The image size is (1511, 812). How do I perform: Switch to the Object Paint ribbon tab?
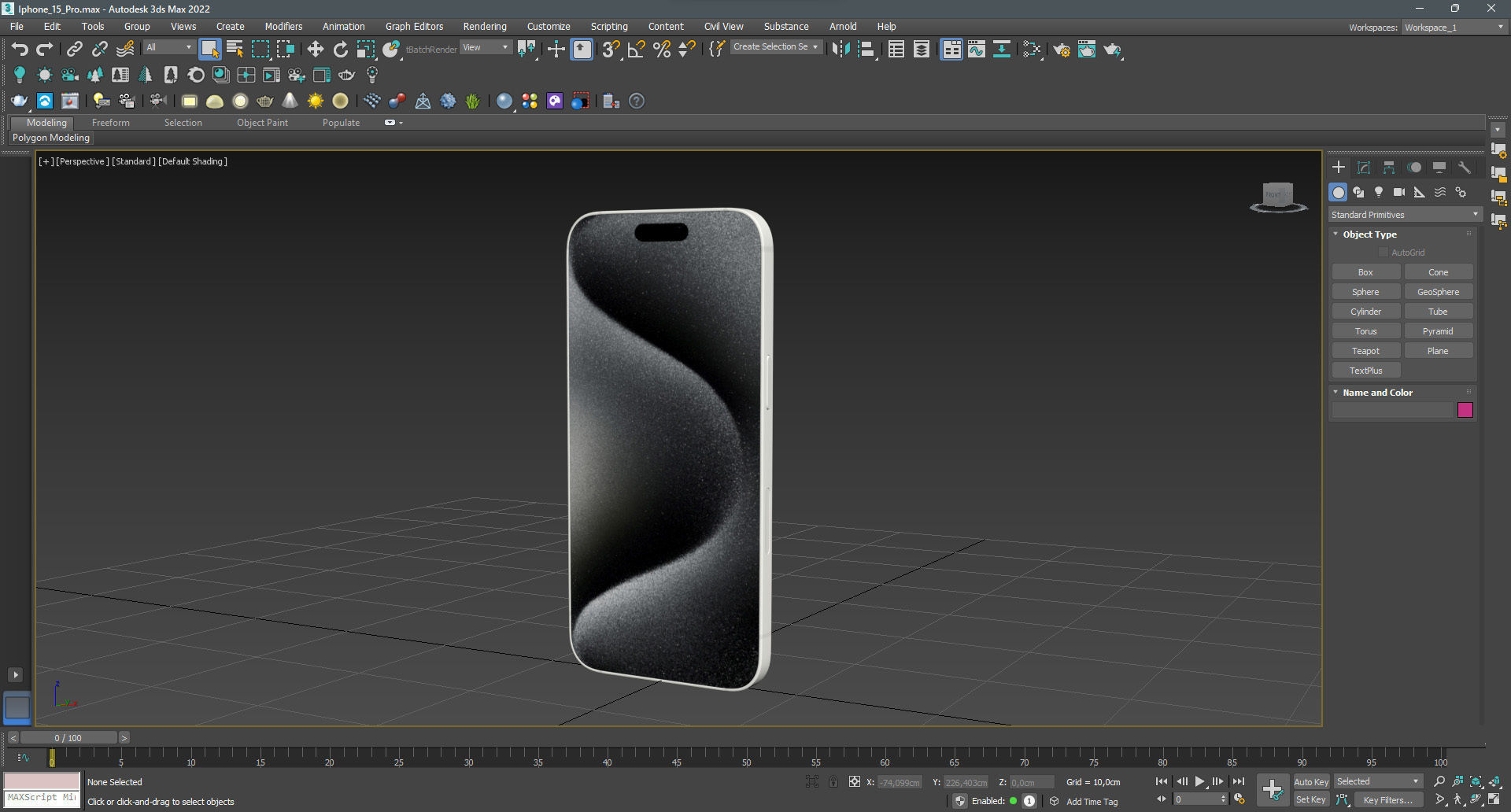(x=262, y=123)
